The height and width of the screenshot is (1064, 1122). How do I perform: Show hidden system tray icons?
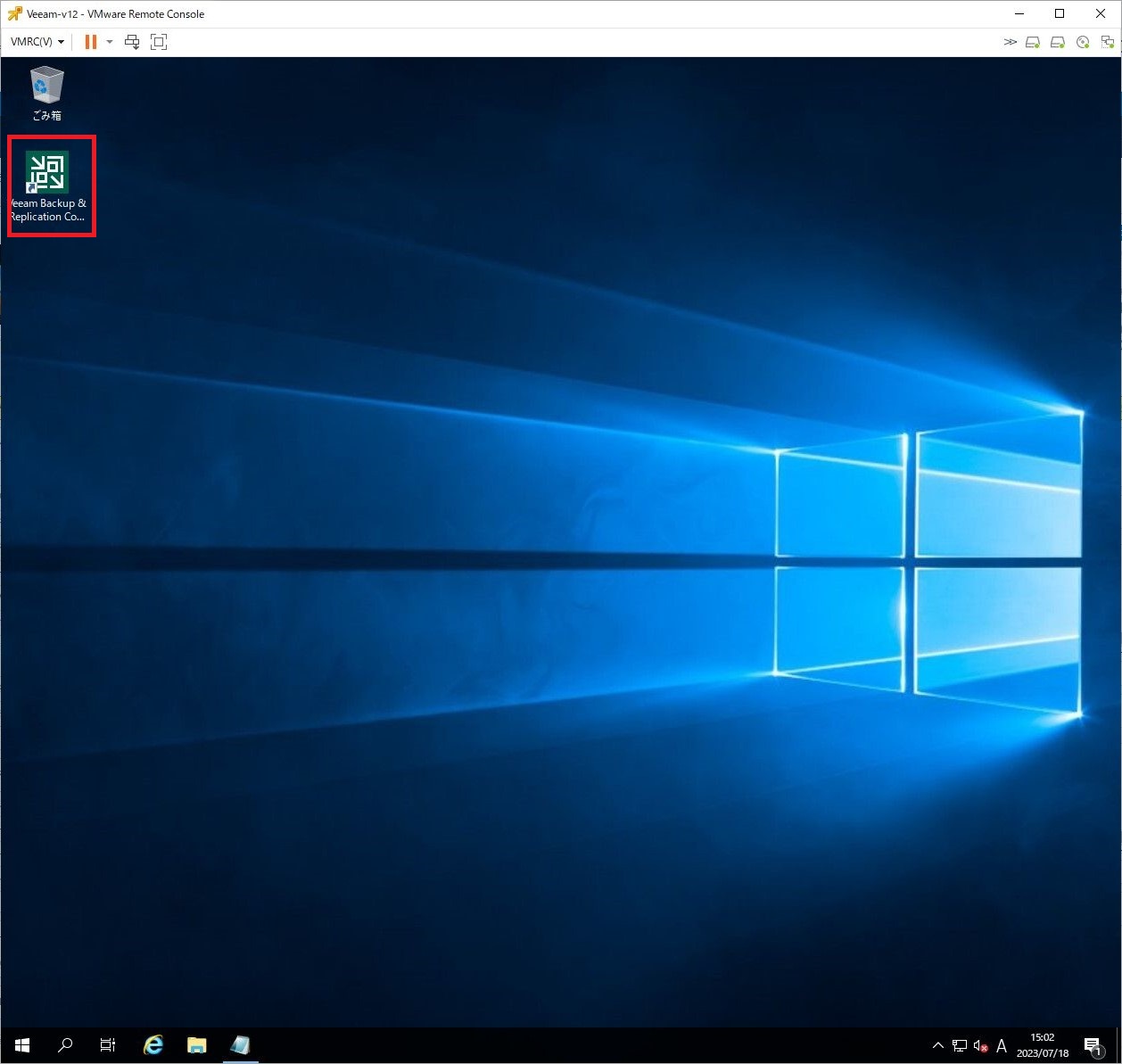point(938,1045)
